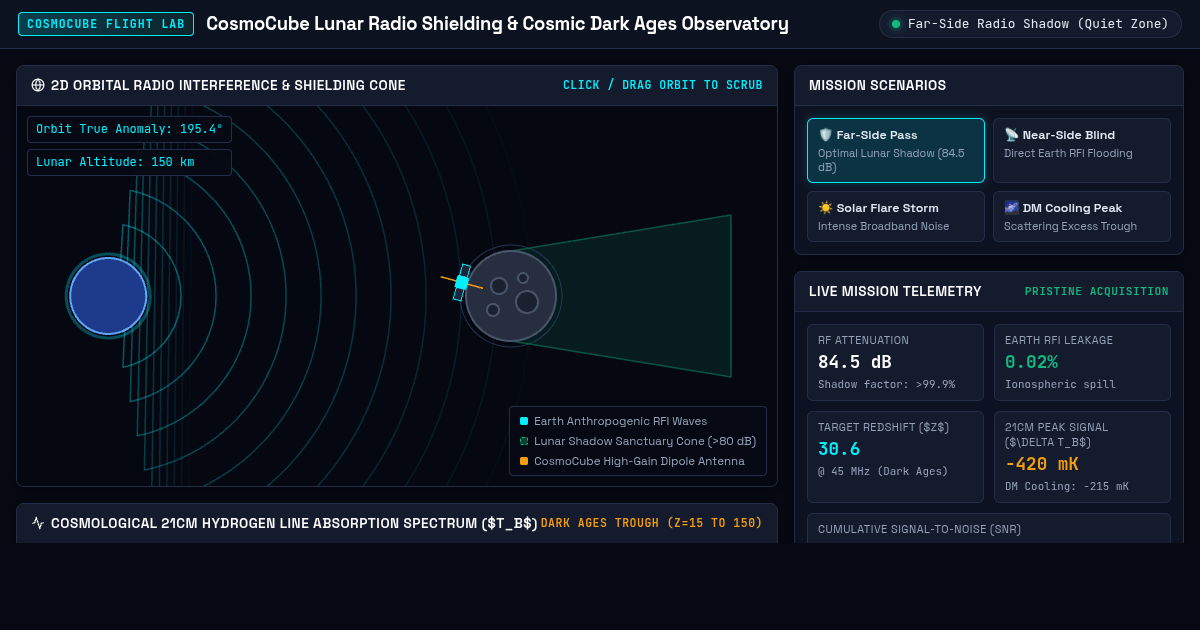Click the galaxy icon on DM Cooling Peak
1200x630 pixels.
(x=1011, y=208)
